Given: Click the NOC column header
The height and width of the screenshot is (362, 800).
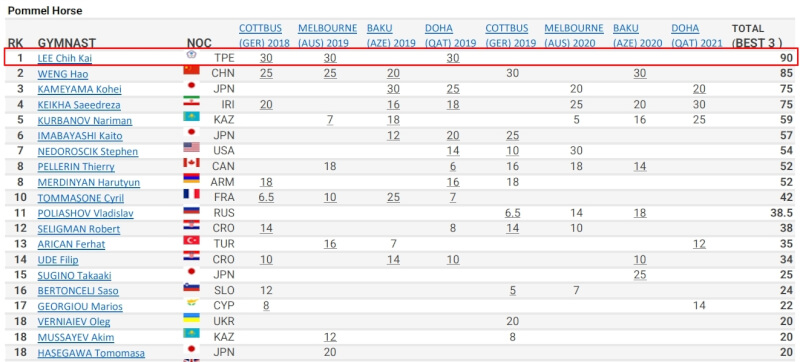Looking at the screenshot, I should tap(199, 43).
